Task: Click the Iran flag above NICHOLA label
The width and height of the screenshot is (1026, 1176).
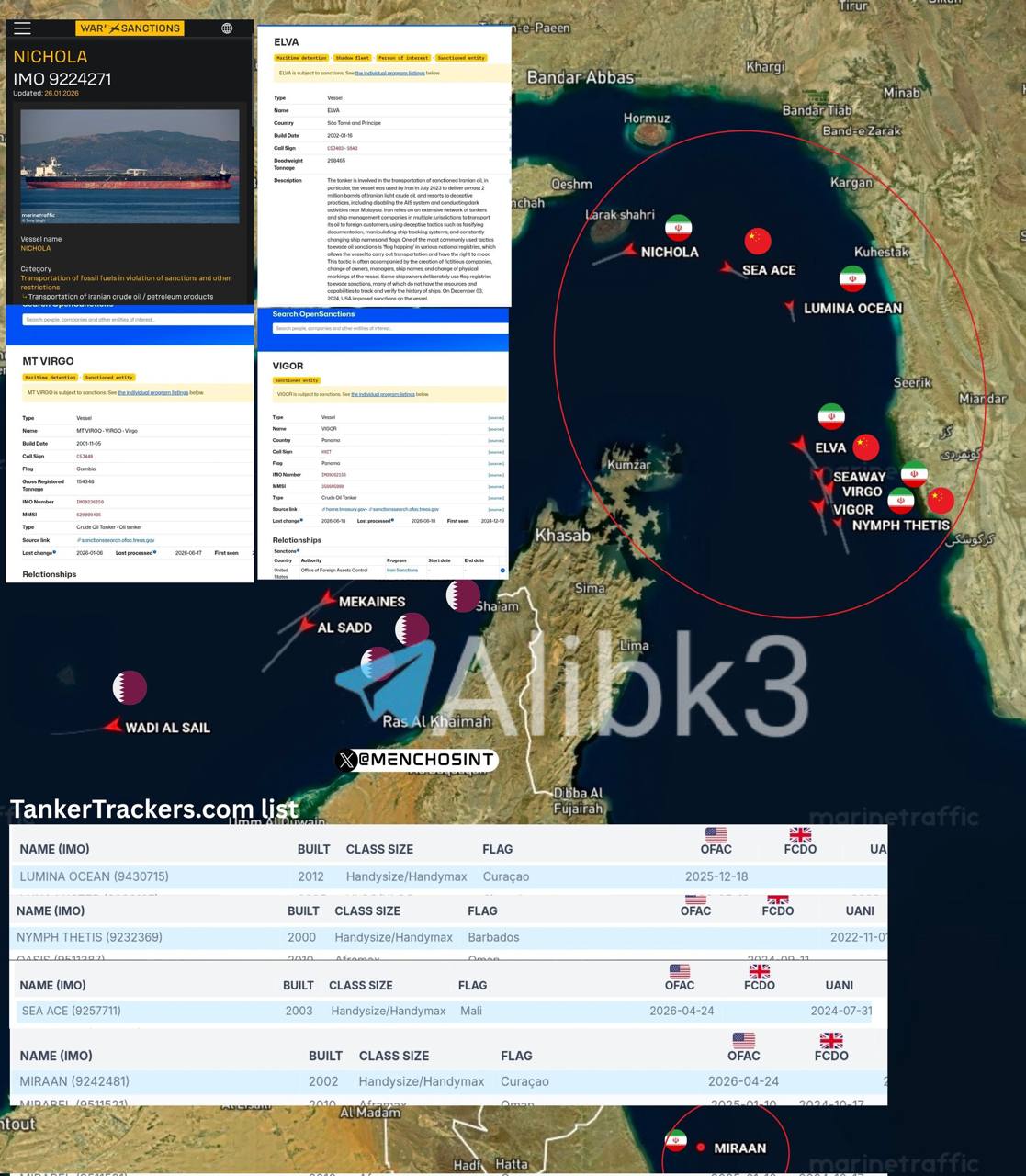Action: tap(679, 228)
